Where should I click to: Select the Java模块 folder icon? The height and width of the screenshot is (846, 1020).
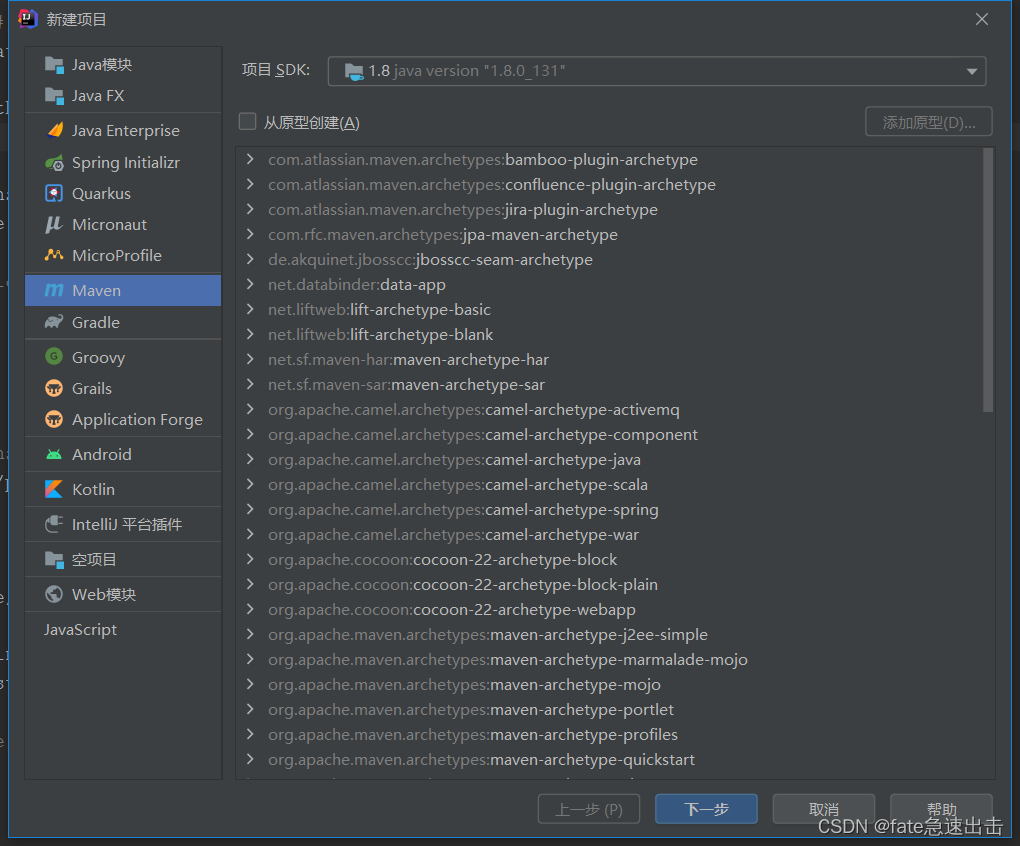pyautogui.click(x=54, y=64)
